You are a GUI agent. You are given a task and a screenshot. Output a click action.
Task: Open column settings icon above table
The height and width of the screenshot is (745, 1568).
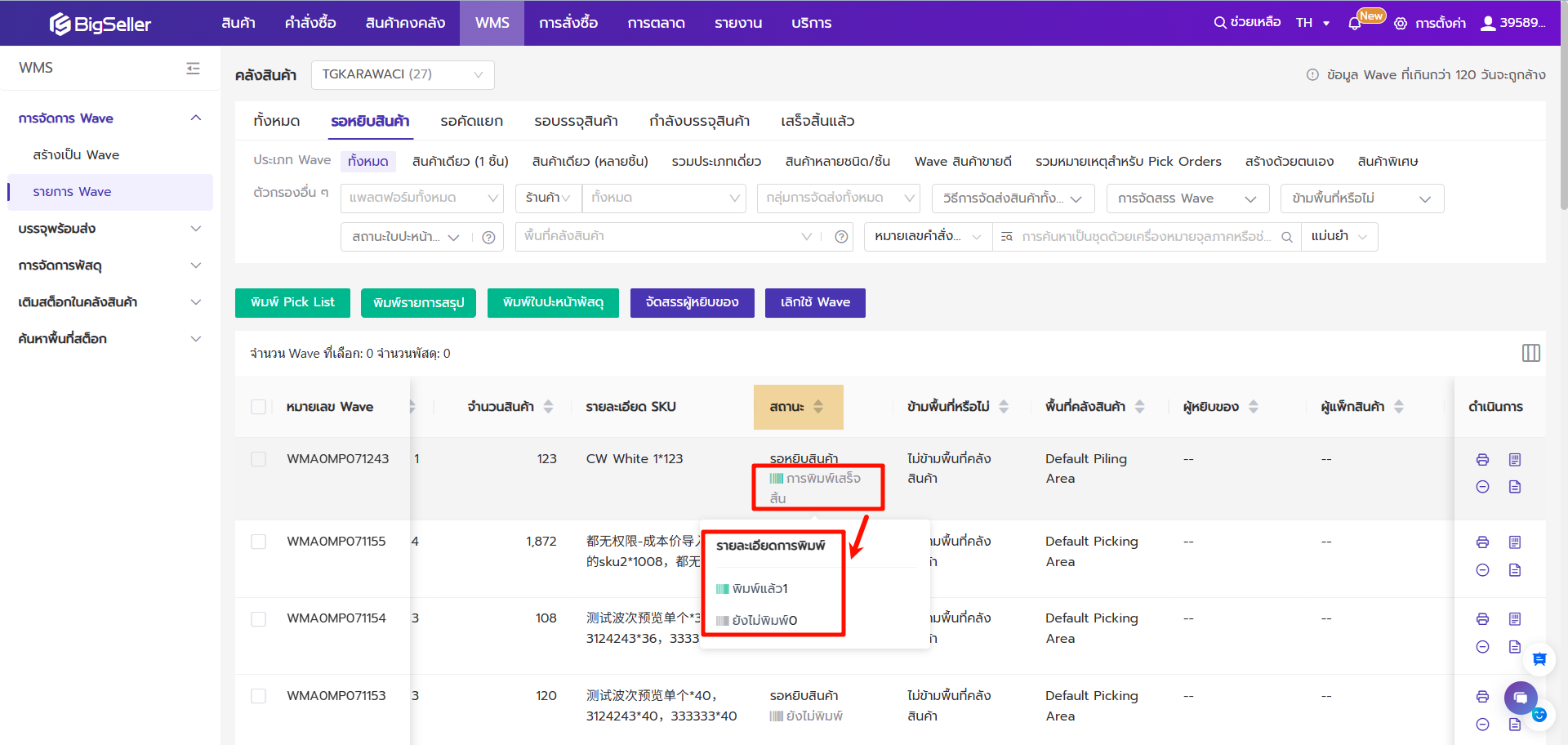click(x=1530, y=353)
